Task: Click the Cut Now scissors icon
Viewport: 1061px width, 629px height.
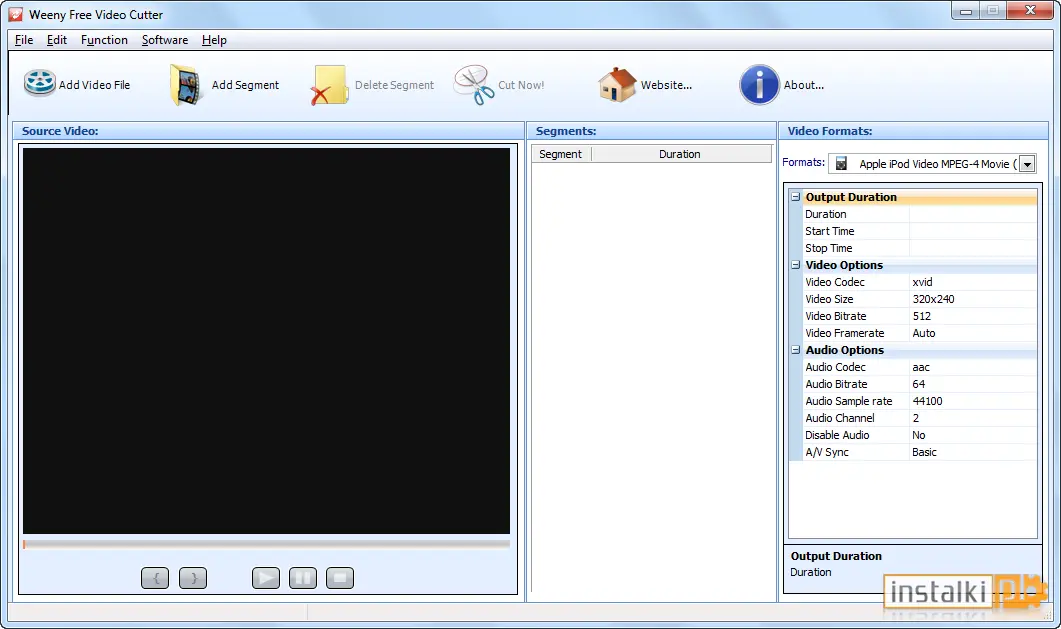Action: 474,85
